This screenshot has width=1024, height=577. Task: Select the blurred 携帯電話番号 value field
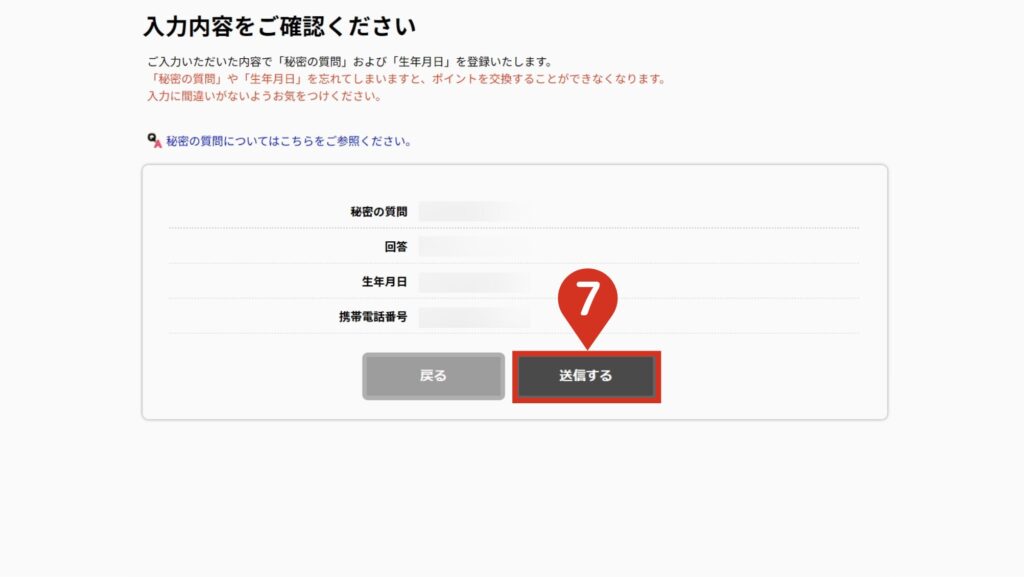(474, 317)
